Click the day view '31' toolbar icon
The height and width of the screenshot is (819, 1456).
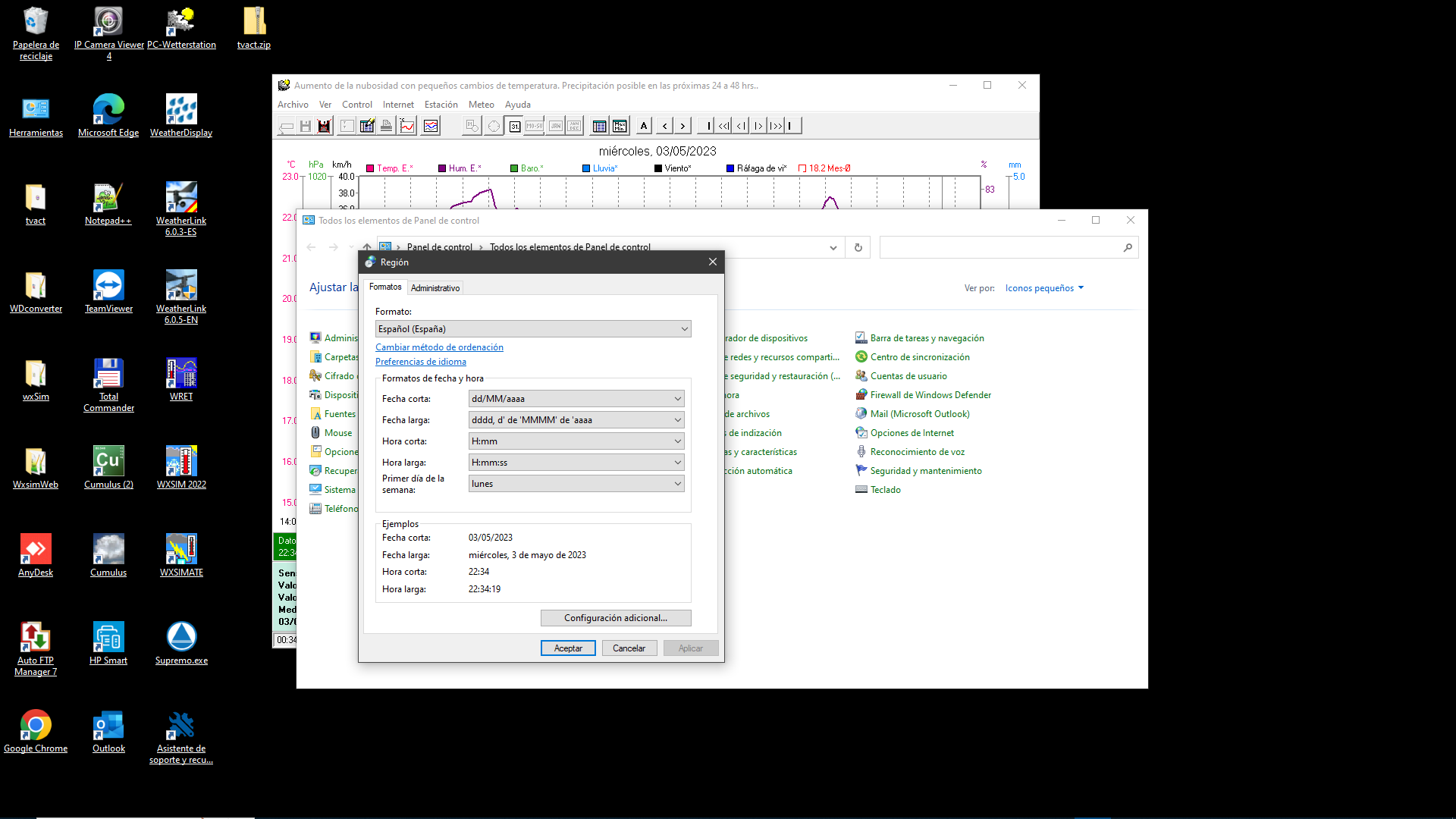[x=515, y=126]
